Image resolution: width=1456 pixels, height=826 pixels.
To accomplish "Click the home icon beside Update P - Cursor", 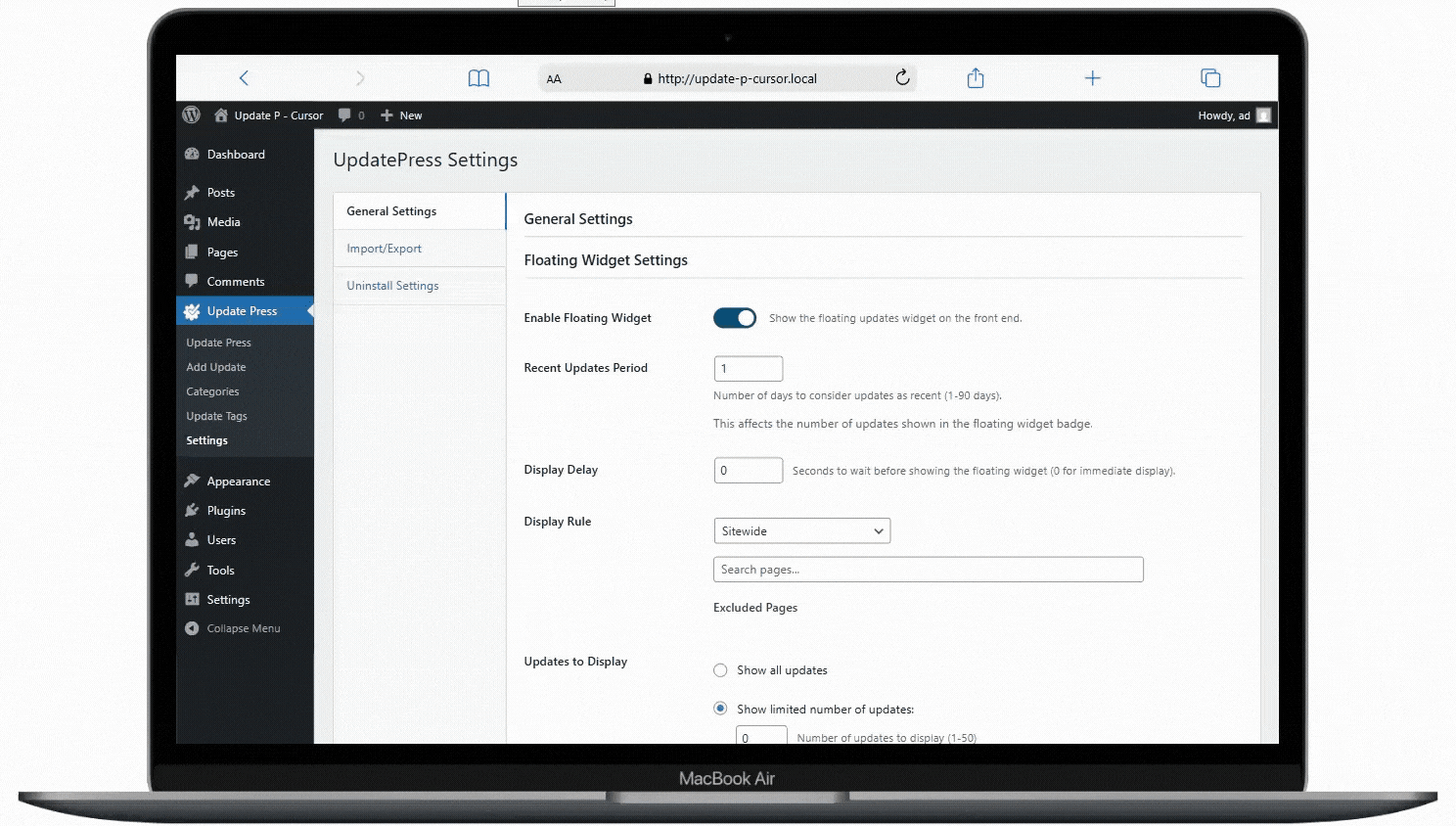I will coord(221,115).
